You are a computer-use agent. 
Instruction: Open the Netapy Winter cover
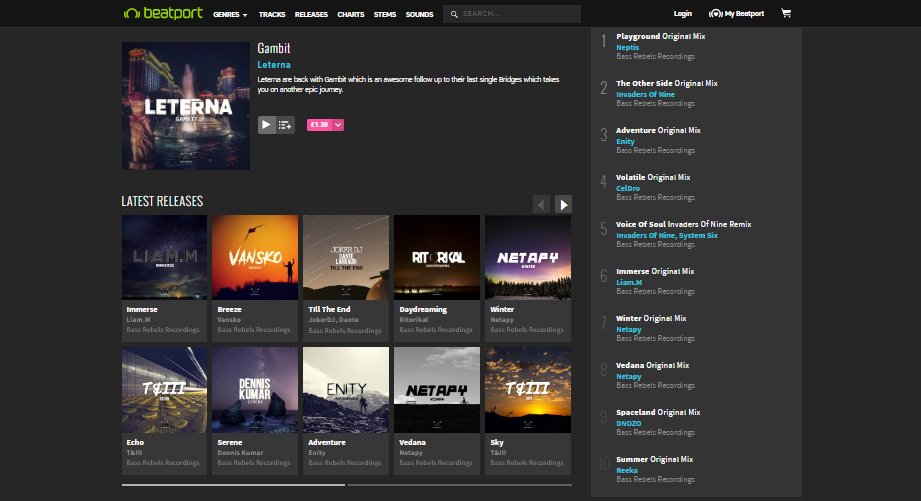(x=528, y=257)
